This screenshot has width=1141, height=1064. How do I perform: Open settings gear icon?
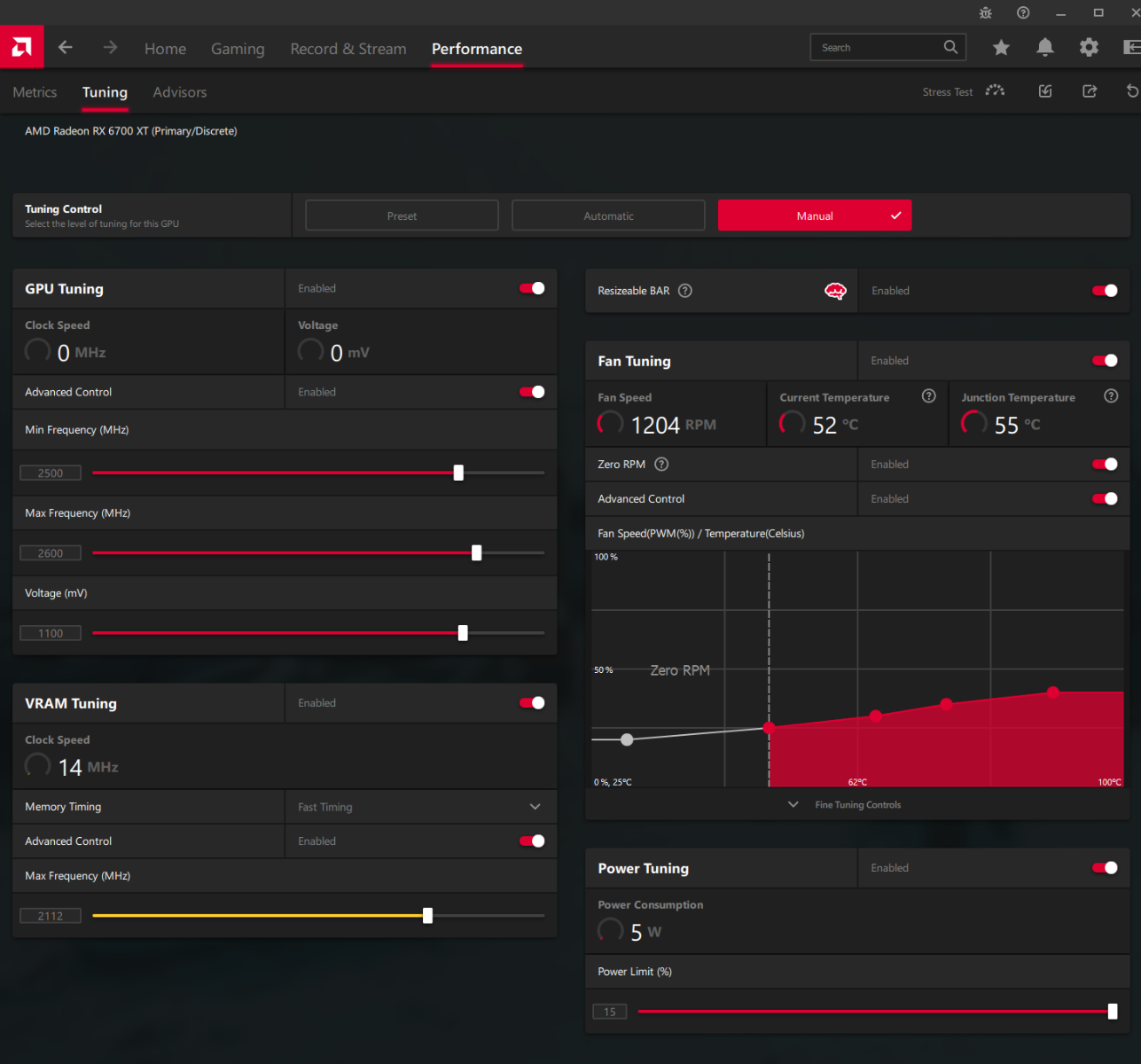click(x=1089, y=48)
